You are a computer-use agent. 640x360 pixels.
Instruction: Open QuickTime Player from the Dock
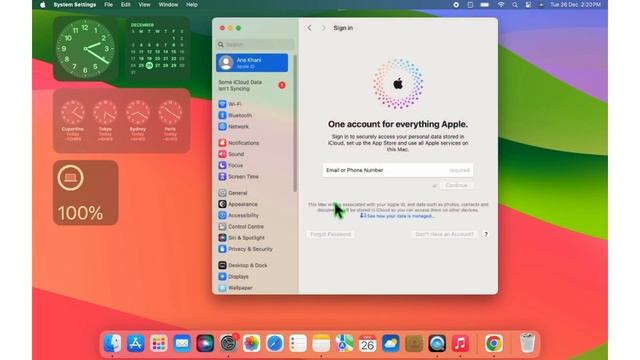coord(437,343)
